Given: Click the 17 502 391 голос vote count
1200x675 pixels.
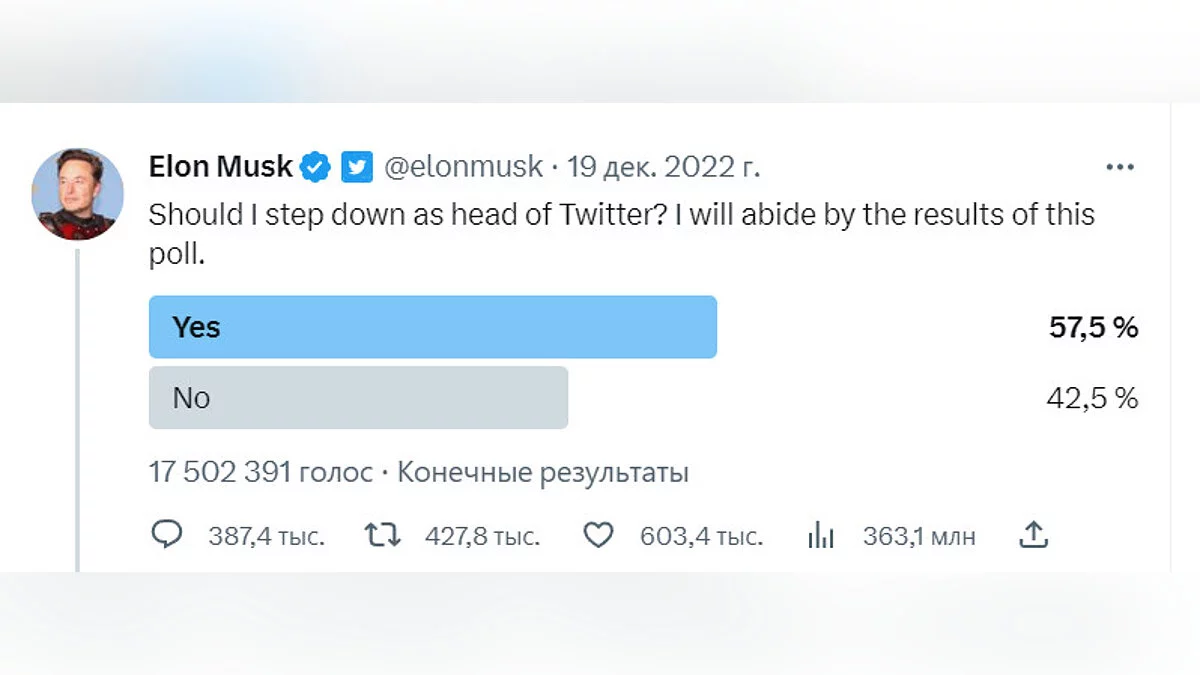Looking at the screenshot, I should point(260,472).
